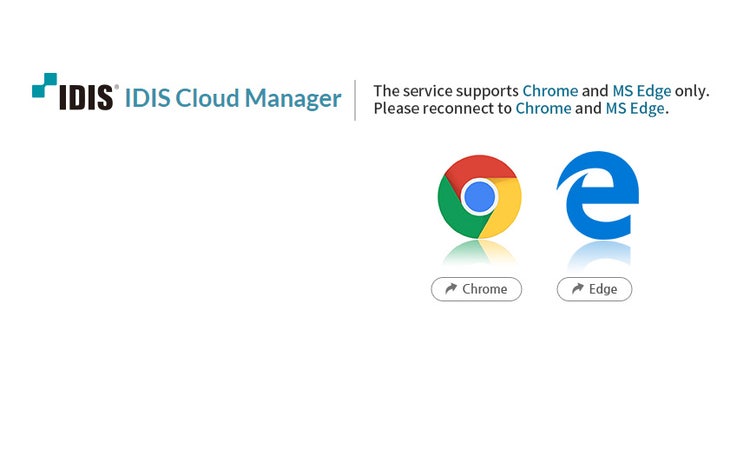Click the "The service supports" text

click(445, 91)
